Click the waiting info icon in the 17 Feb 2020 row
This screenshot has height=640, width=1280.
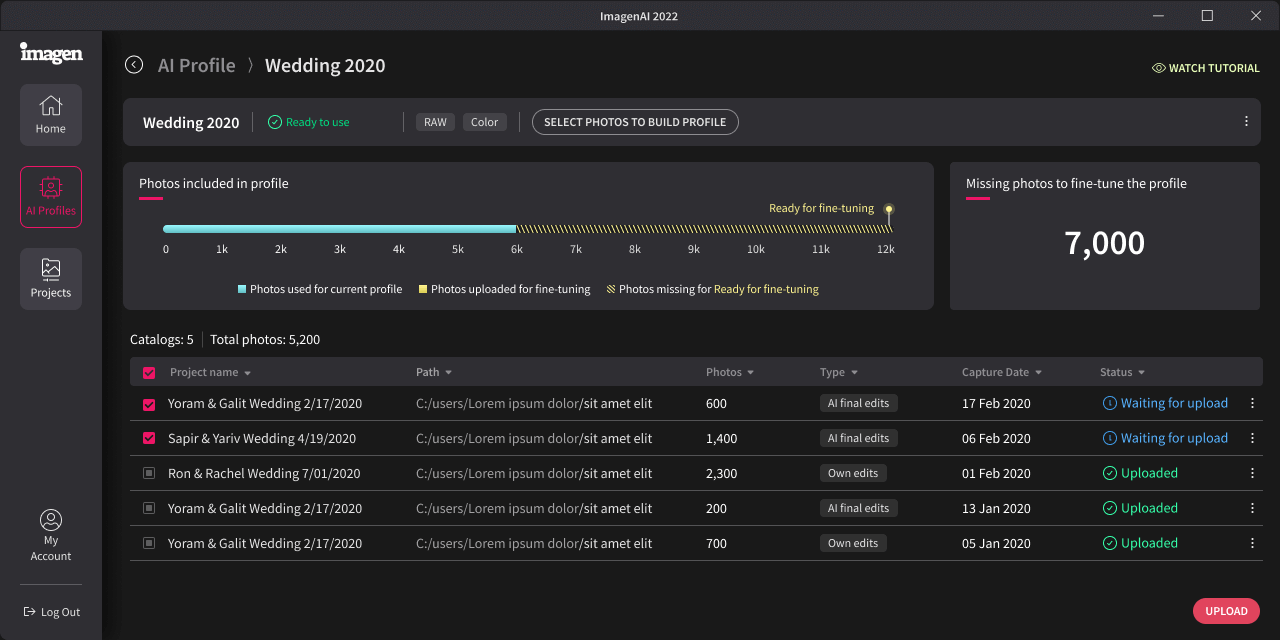pyautogui.click(x=1109, y=403)
